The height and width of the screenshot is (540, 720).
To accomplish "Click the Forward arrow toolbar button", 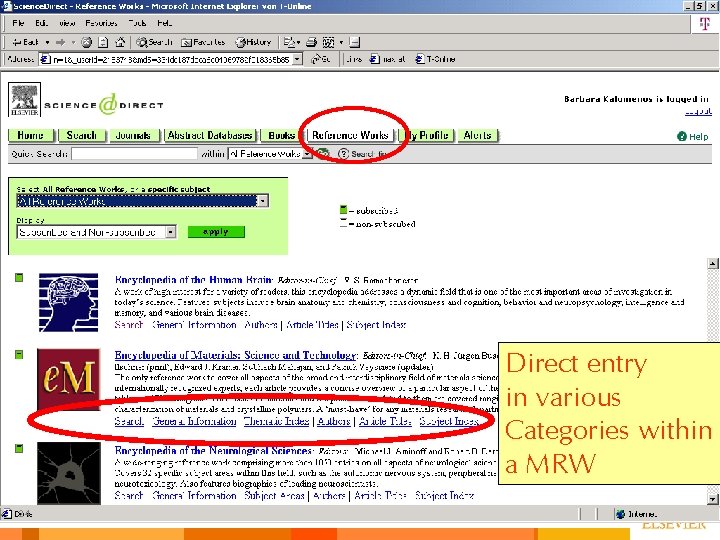I will click(x=61, y=42).
